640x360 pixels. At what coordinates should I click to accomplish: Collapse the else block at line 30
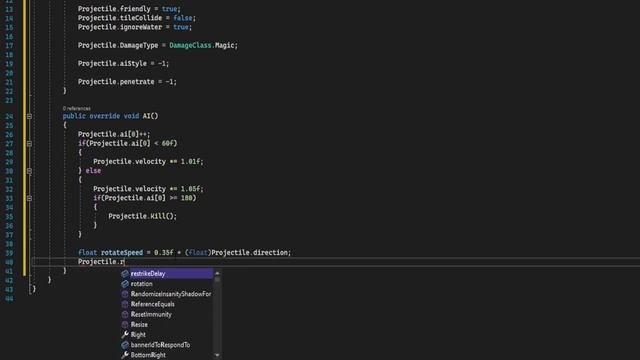pyautogui.click(x=29, y=171)
